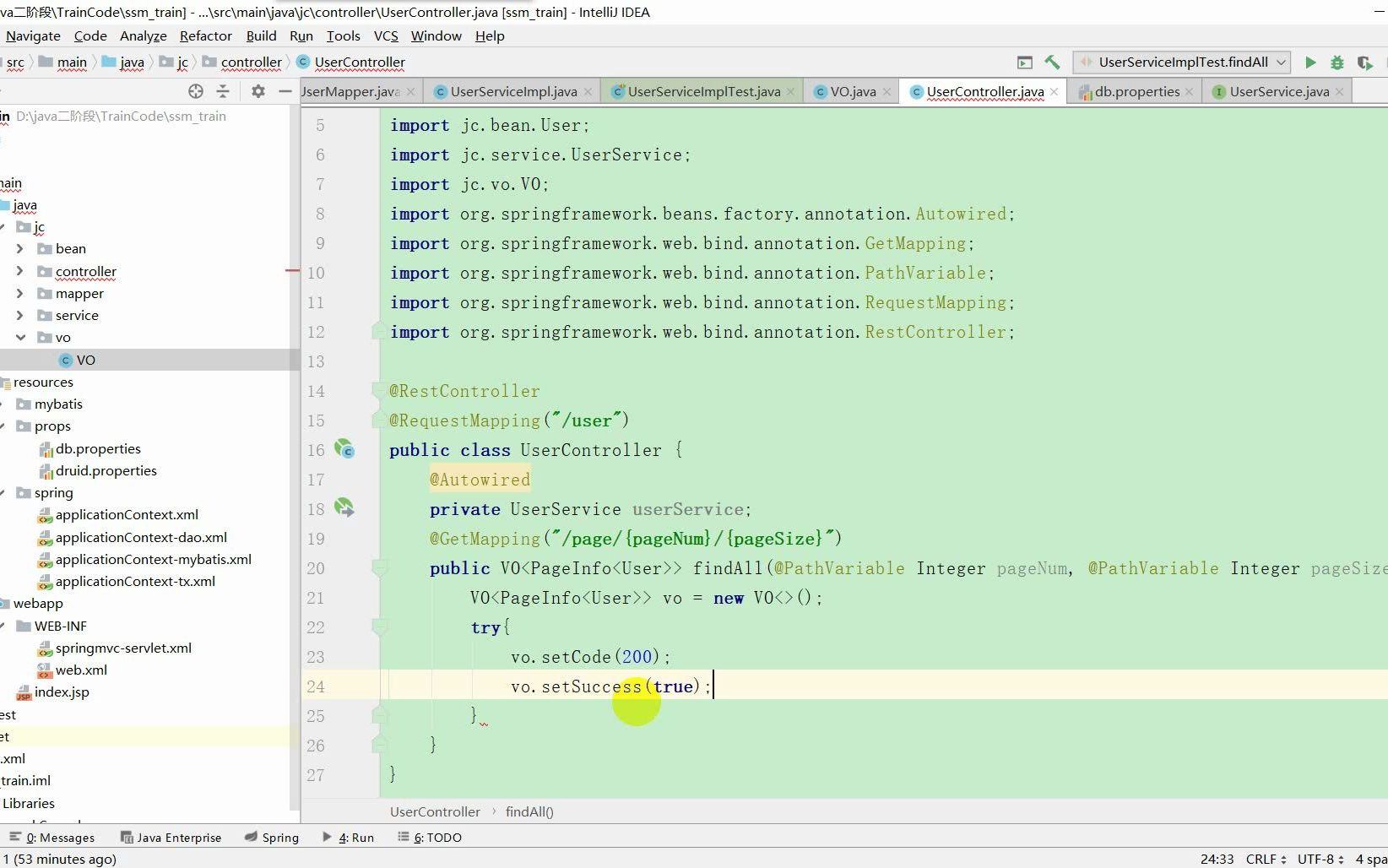Viewport: 1388px width, 868px height.
Task: Close the db.properties tab
Action: 1190,92
